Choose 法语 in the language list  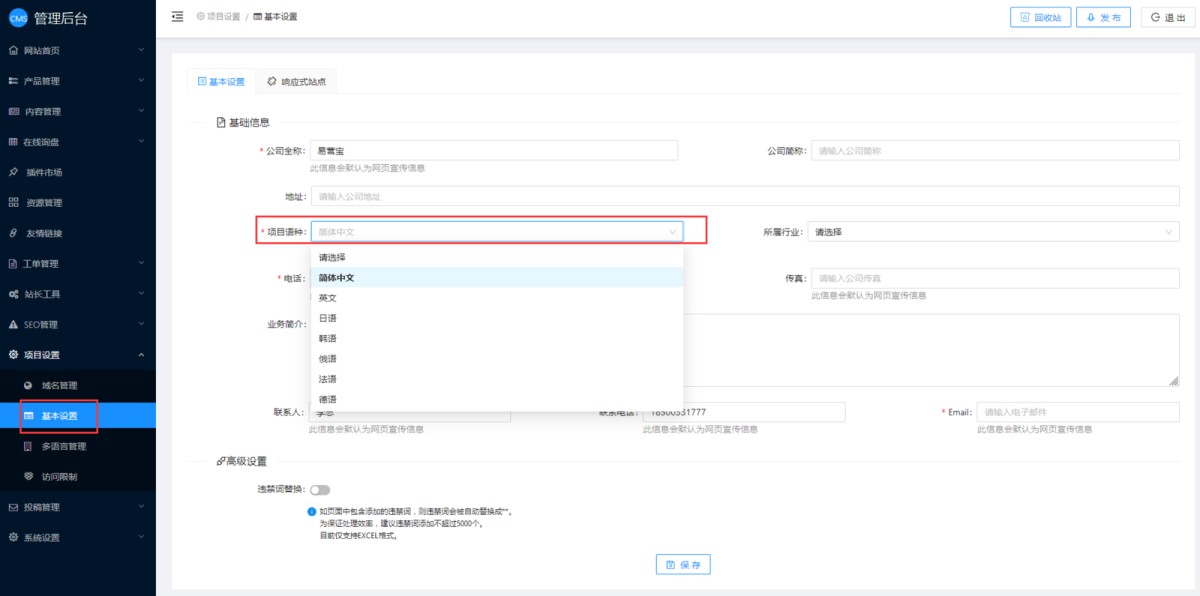point(497,379)
